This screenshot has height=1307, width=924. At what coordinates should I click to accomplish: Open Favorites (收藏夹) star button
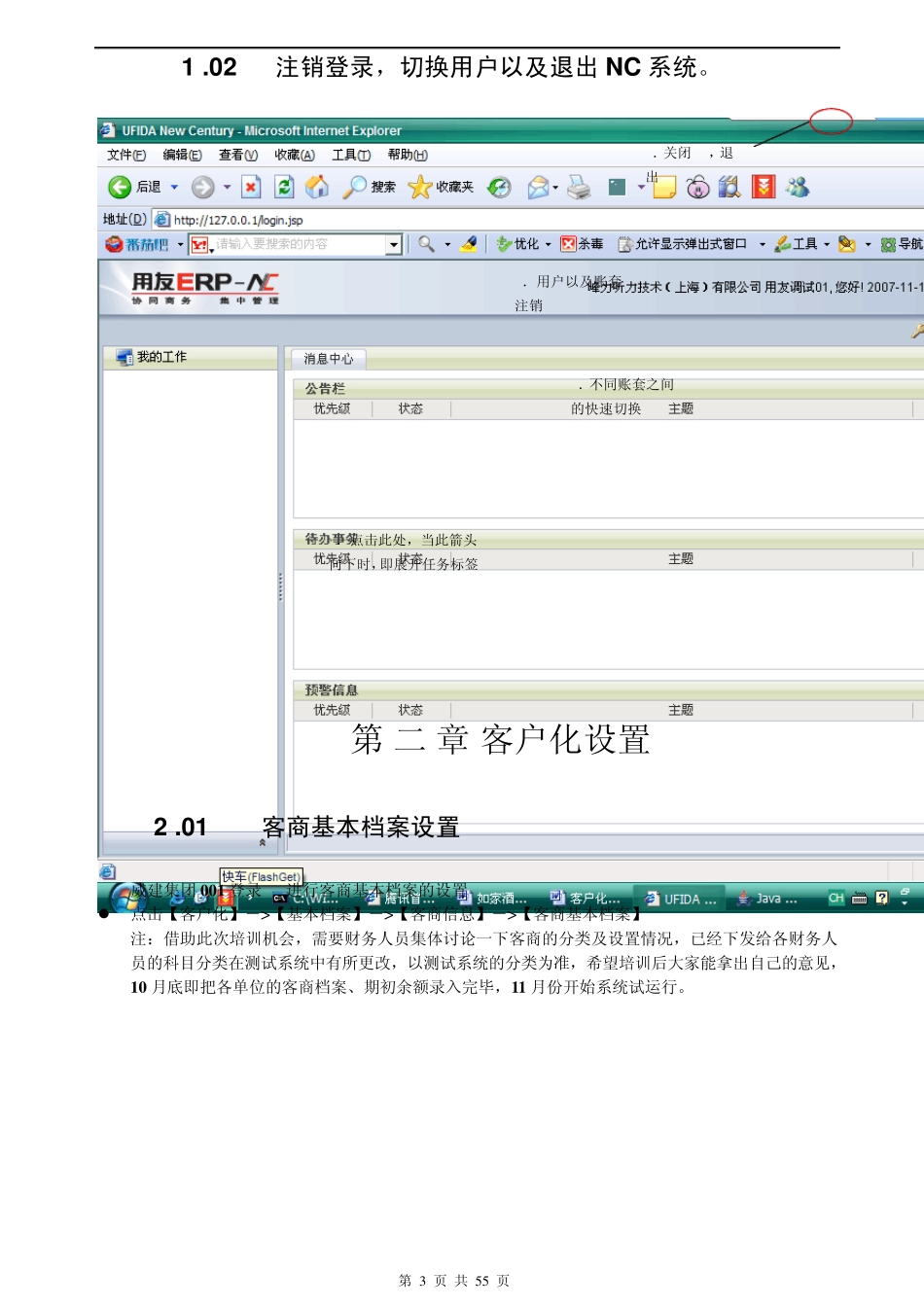(441, 187)
